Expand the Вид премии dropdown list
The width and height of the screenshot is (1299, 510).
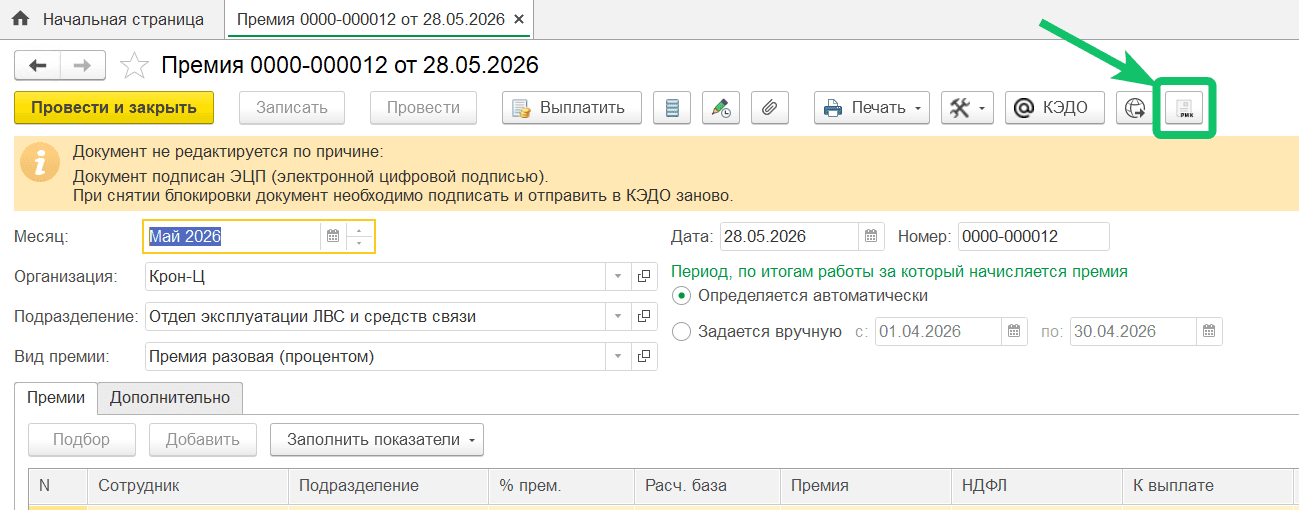point(618,356)
